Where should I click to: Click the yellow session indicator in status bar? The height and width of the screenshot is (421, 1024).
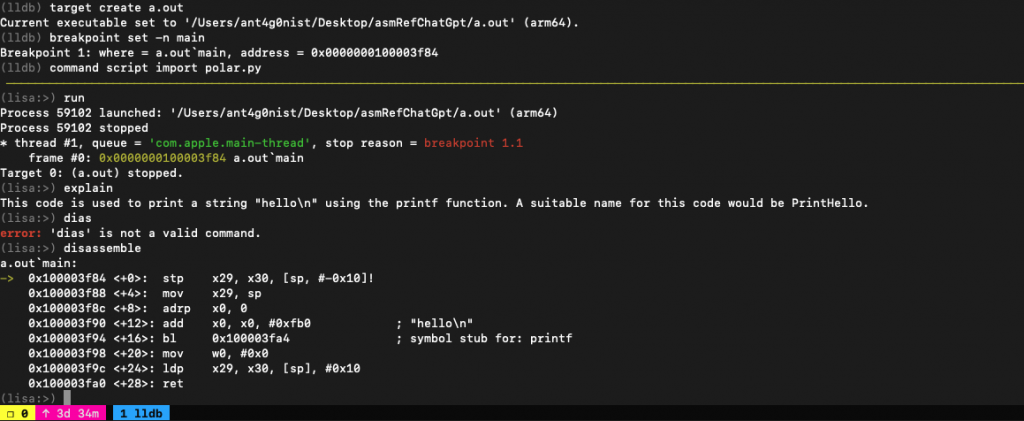click(17, 412)
